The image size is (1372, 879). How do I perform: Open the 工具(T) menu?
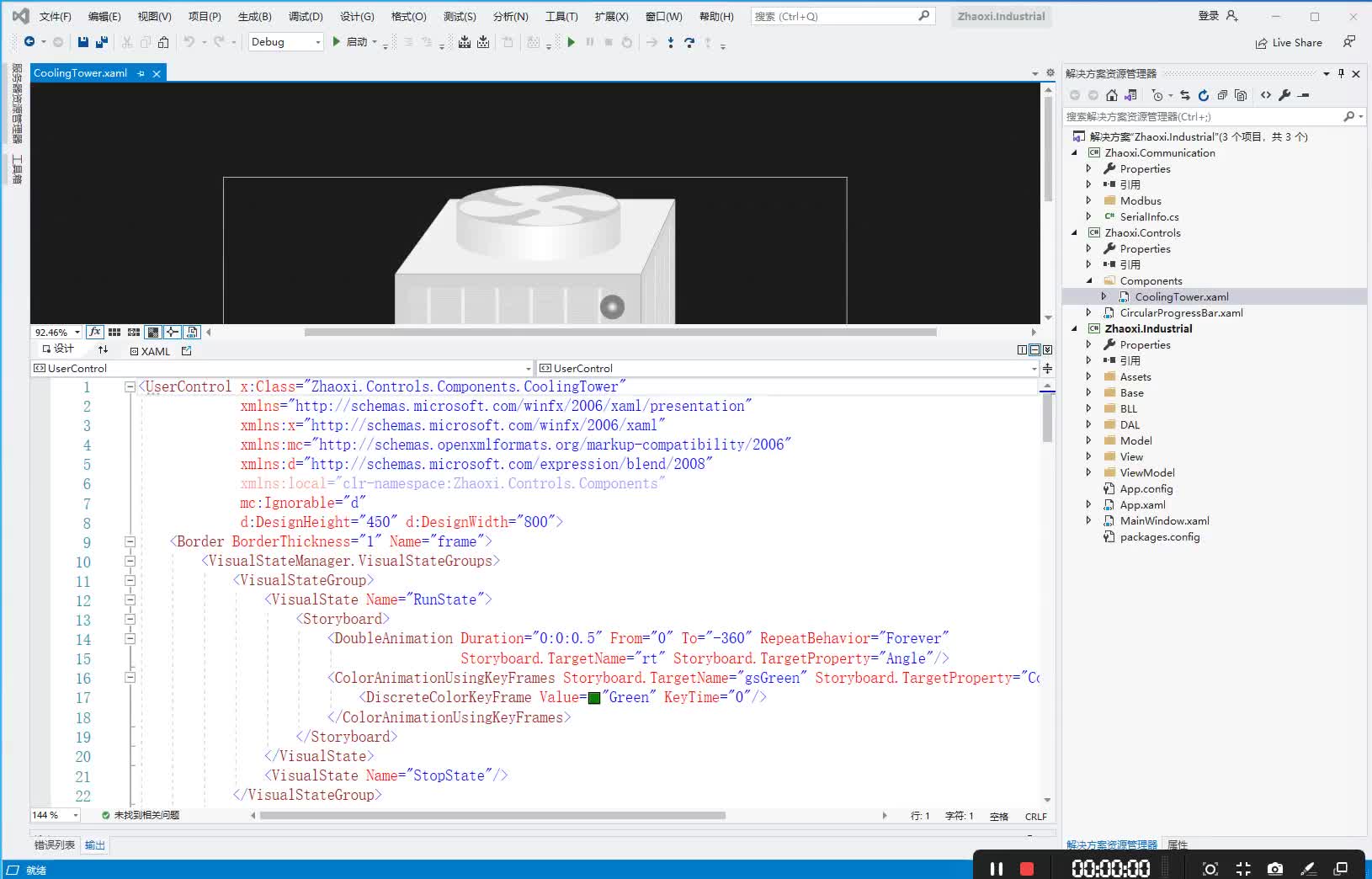[x=561, y=16]
